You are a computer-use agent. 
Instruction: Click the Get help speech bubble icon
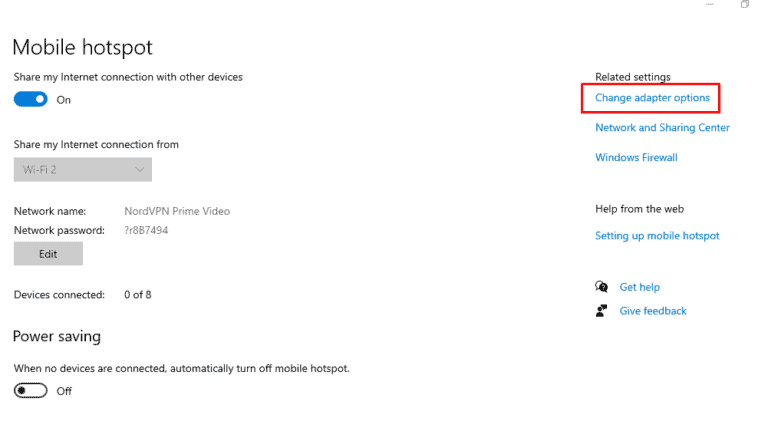coord(601,287)
